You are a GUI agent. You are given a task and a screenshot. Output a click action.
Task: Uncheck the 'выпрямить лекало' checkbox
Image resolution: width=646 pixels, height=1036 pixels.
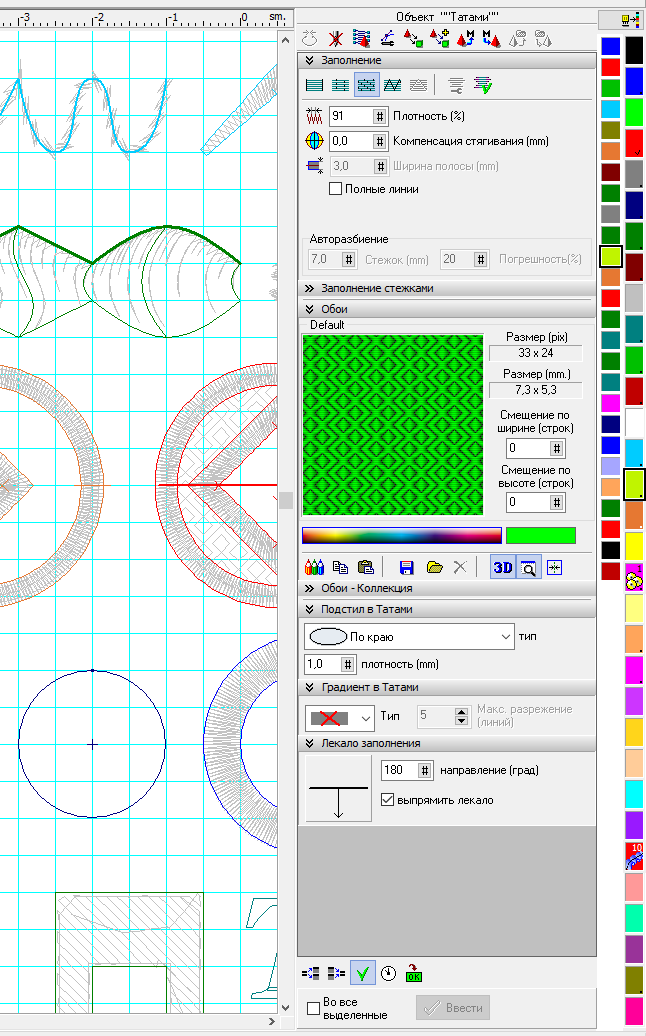pyautogui.click(x=388, y=800)
